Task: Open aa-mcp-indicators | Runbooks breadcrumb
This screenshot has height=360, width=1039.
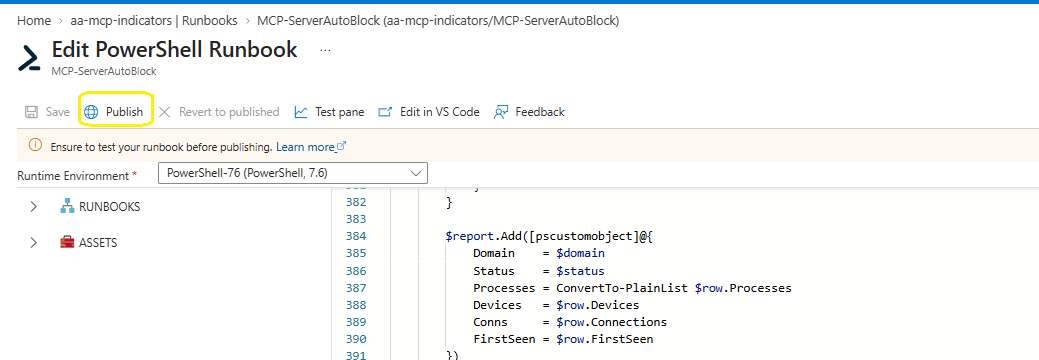Action: (x=154, y=21)
